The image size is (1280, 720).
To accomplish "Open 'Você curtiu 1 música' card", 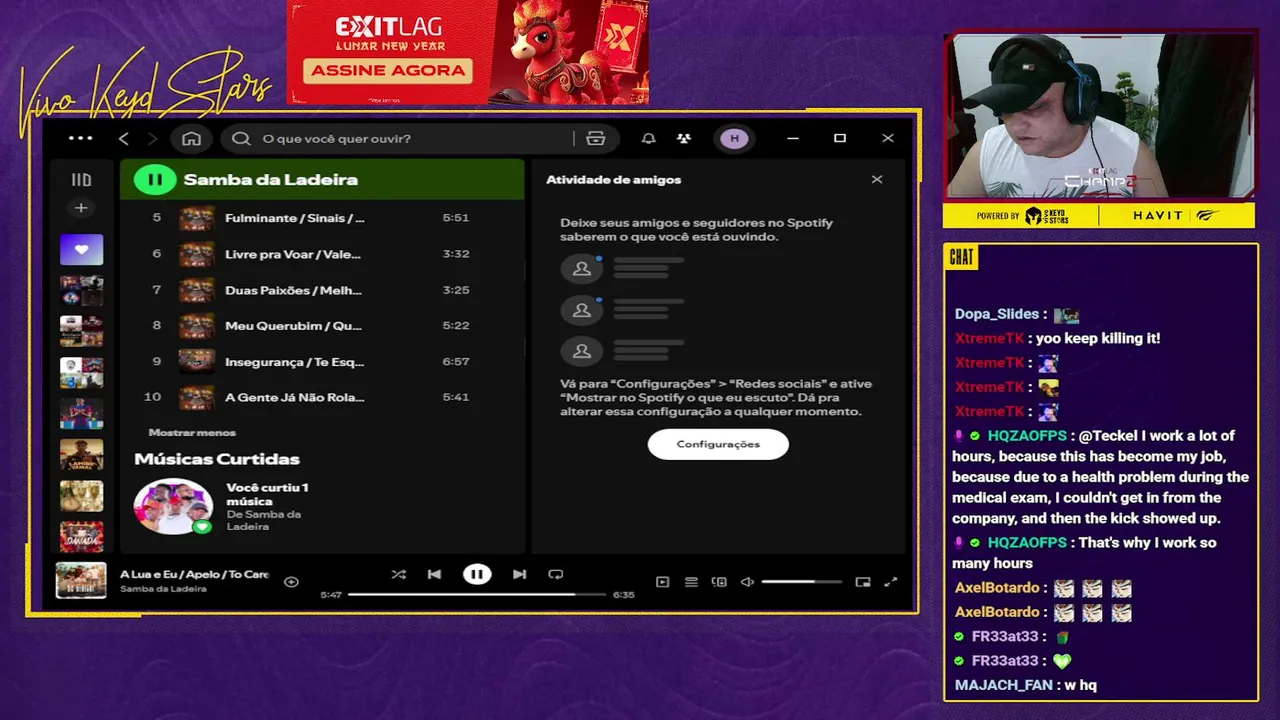I will click(268, 494).
